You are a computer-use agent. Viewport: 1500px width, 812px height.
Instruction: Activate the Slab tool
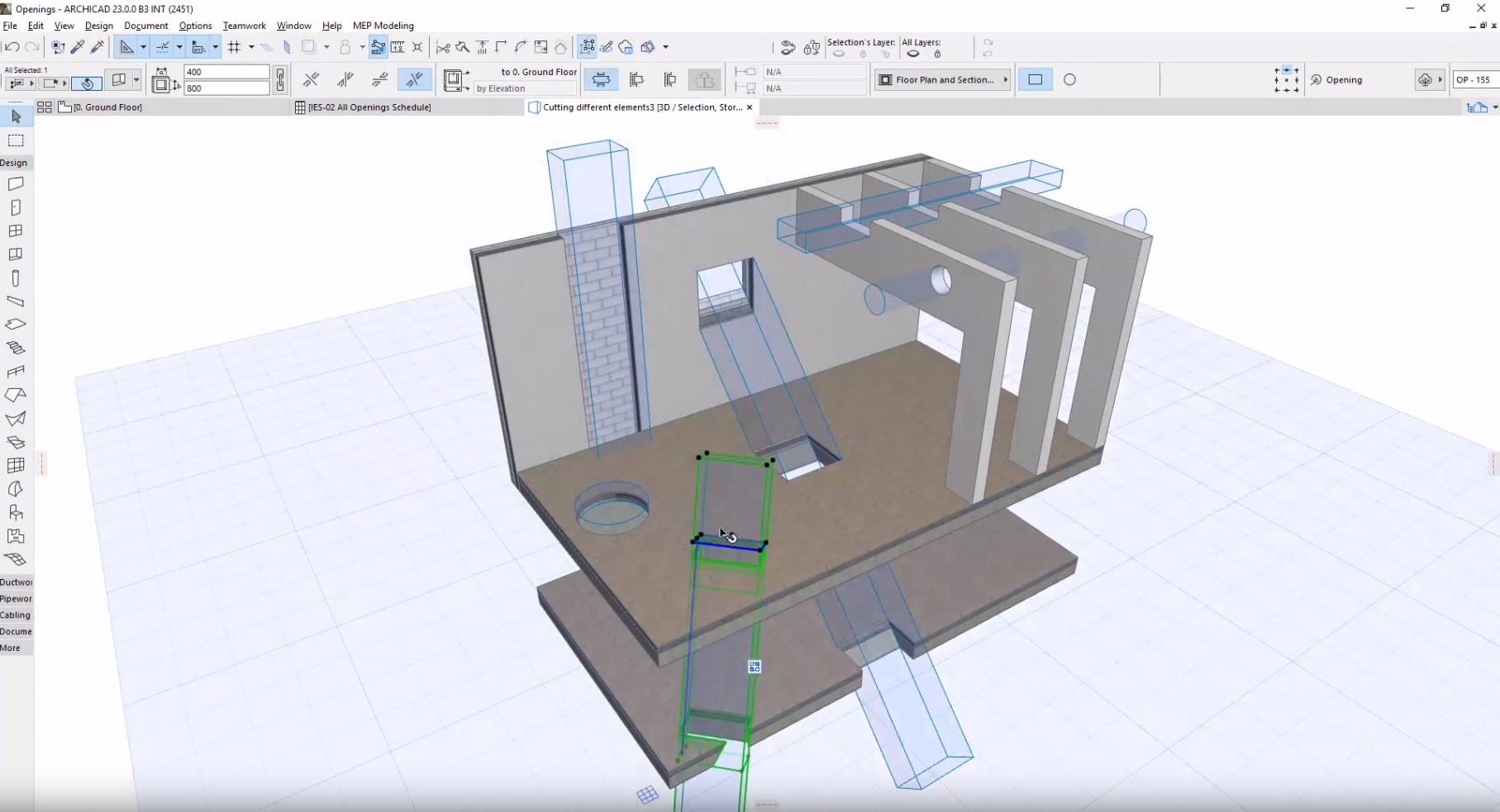(x=16, y=325)
